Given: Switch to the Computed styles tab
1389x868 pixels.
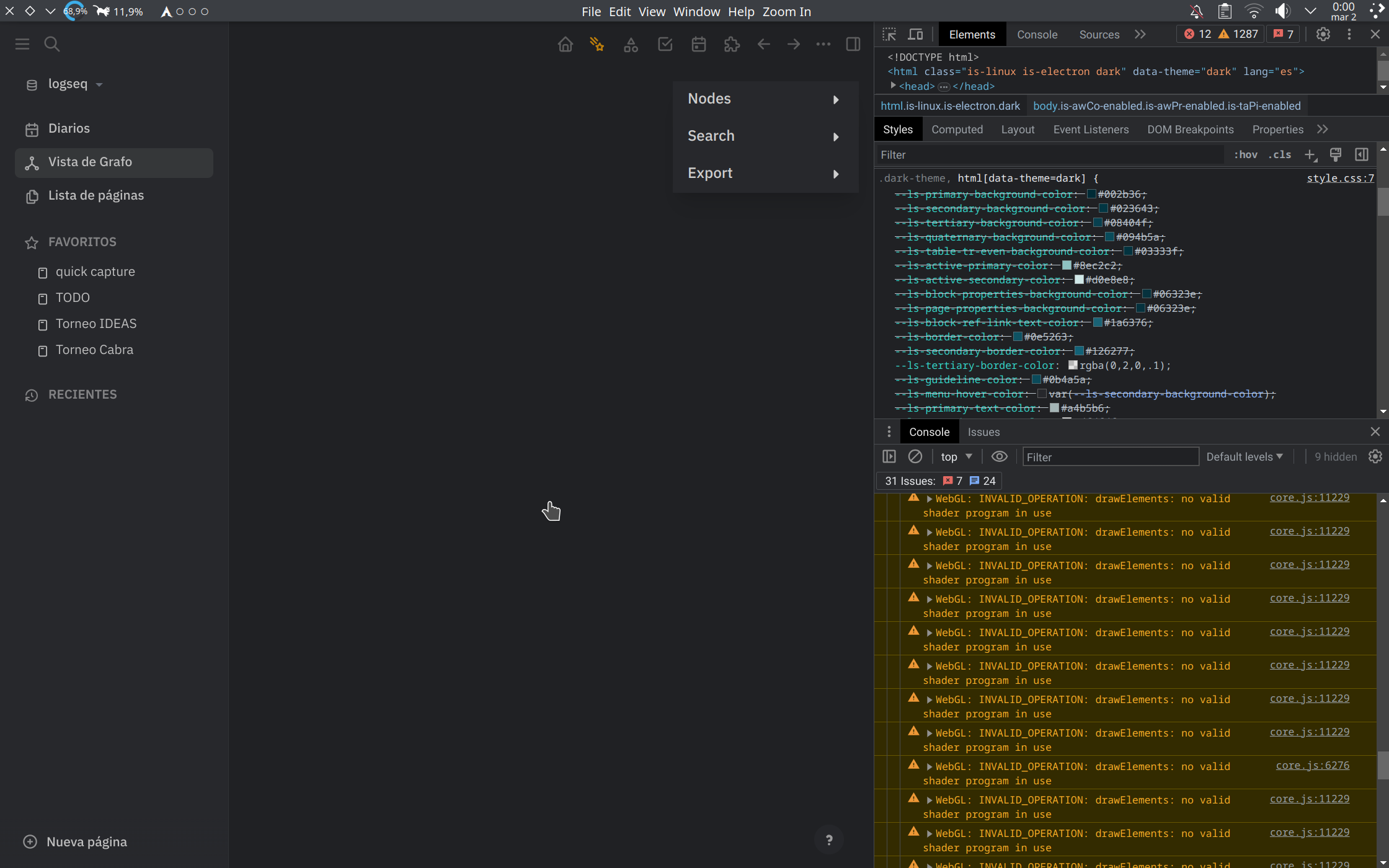Looking at the screenshot, I should [x=957, y=130].
